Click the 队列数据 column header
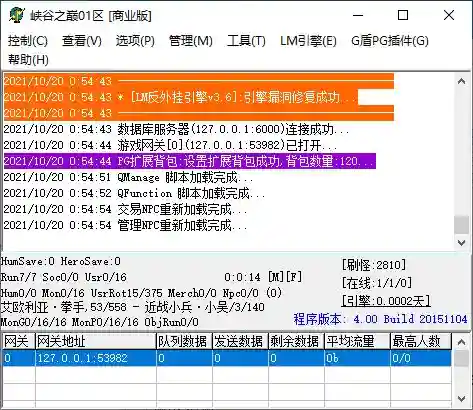The image size is (473, 410). click(x=184, y=341)
